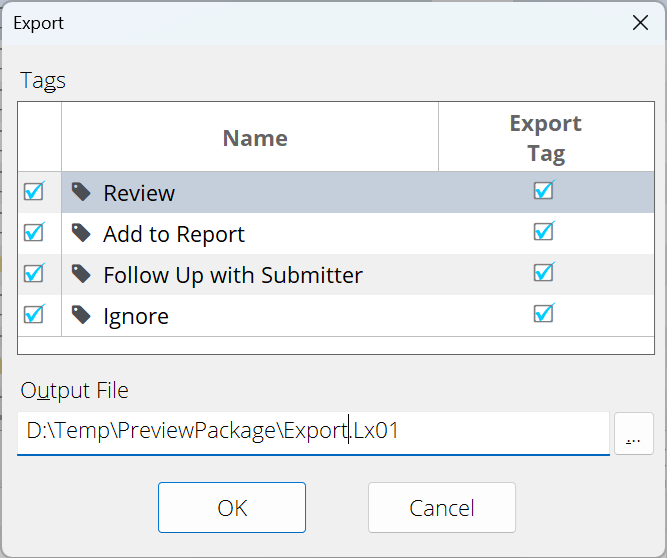Select the Add to Report tag row
This screenshot has width=667, height=558.
tap(336, 233)
